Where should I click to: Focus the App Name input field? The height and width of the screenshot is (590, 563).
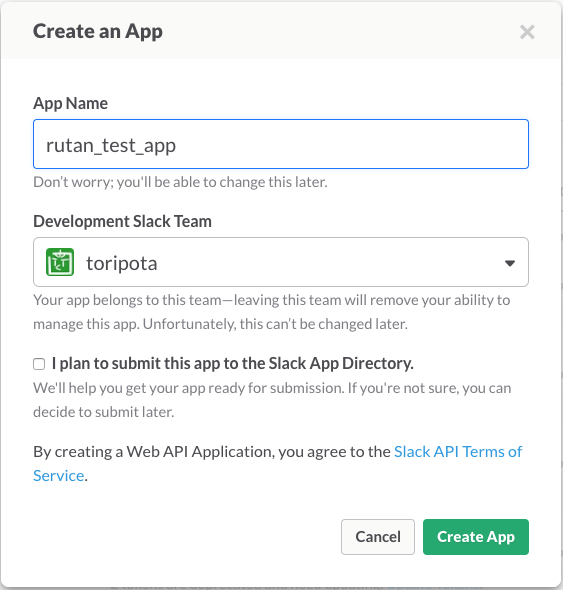click(x=281, y=144)
